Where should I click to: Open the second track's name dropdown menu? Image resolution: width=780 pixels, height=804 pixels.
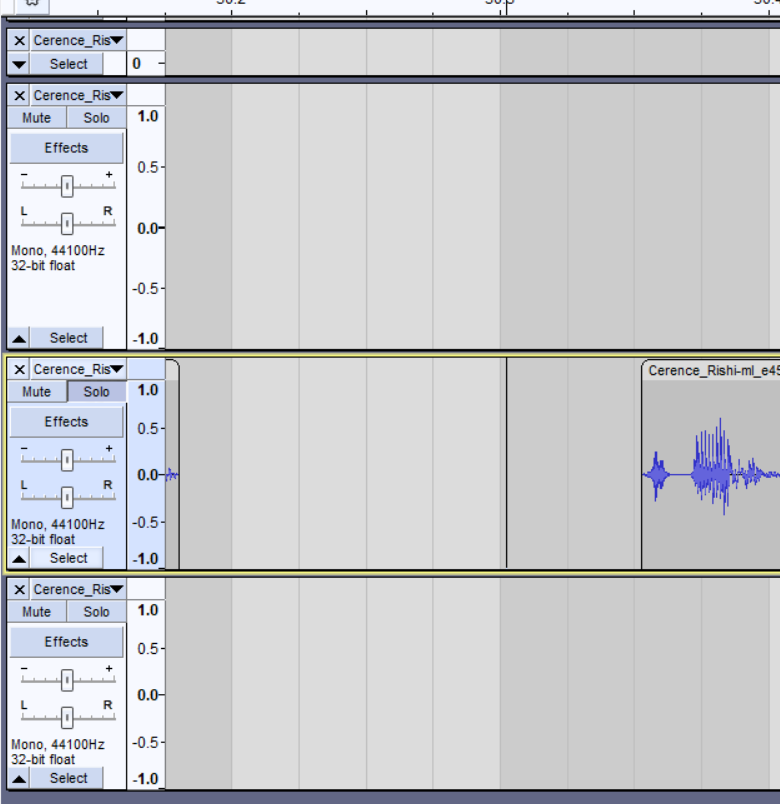(78, 96)
